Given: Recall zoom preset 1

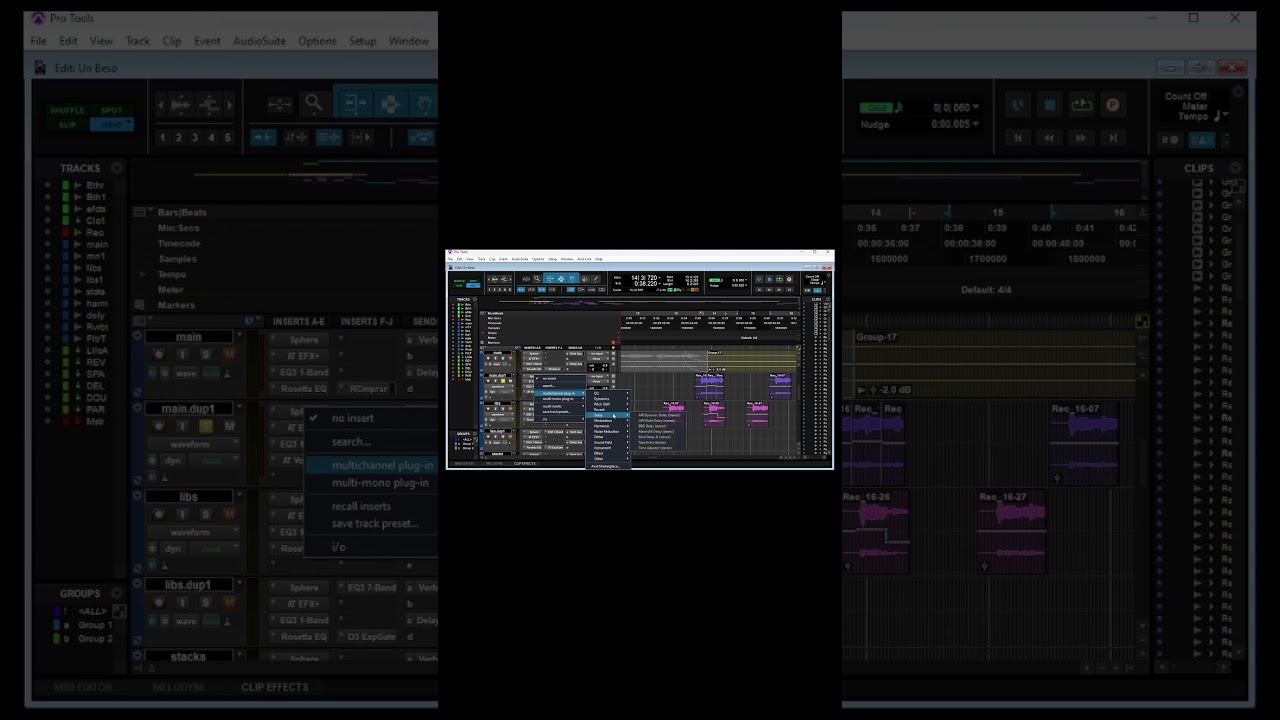Looking at the screenshot, I should (489, 290).
